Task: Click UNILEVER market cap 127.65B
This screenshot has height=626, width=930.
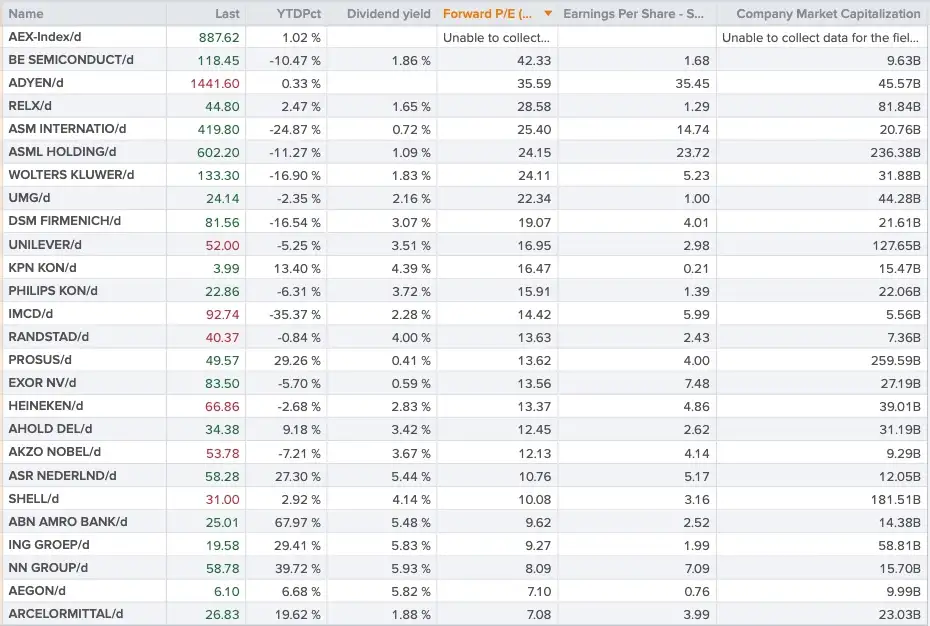Action: pyautogui.click(x=896, y=245)
